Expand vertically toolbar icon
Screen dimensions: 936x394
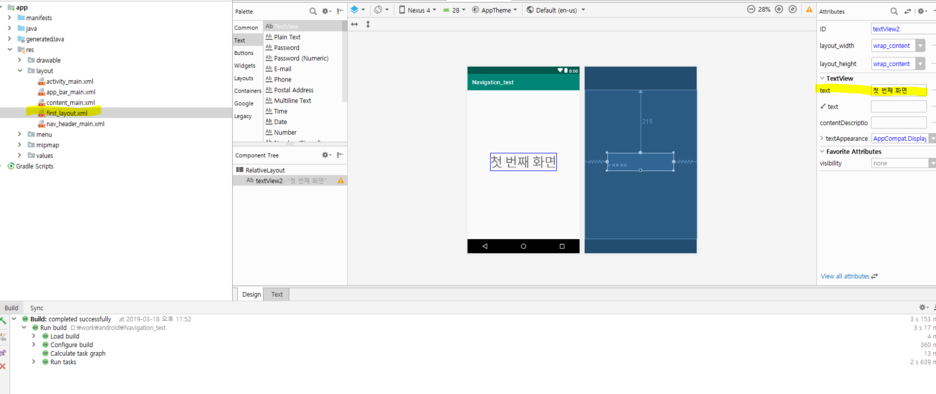tap(368, 24)
